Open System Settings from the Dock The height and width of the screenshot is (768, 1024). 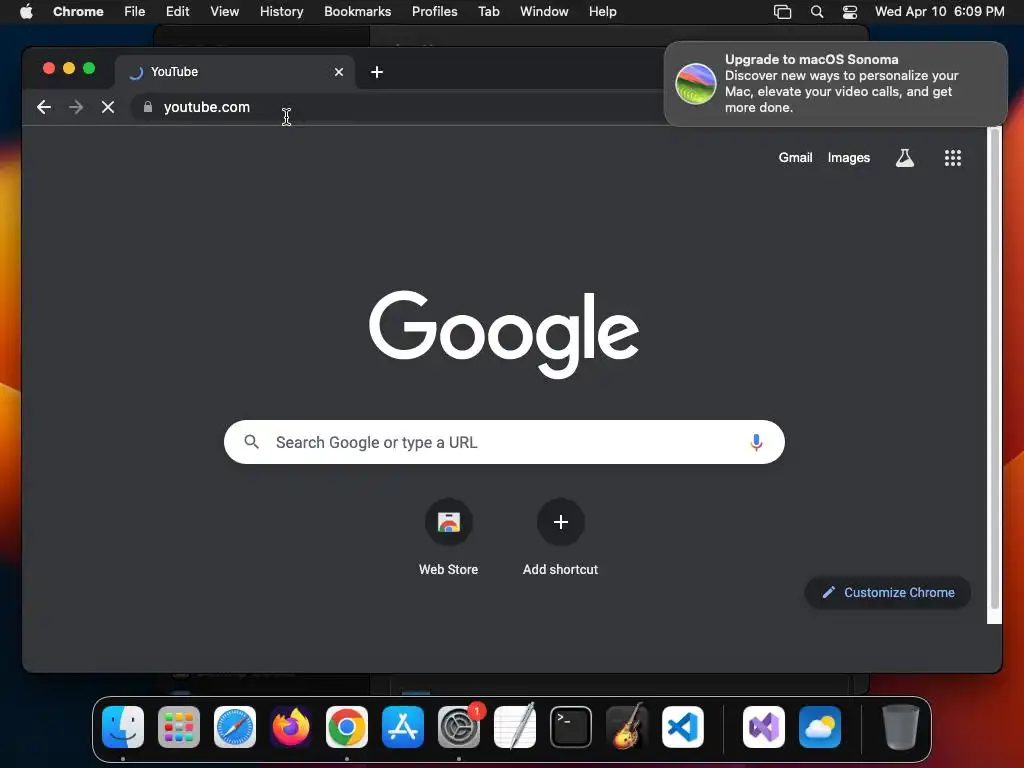[x=459, y=727]
